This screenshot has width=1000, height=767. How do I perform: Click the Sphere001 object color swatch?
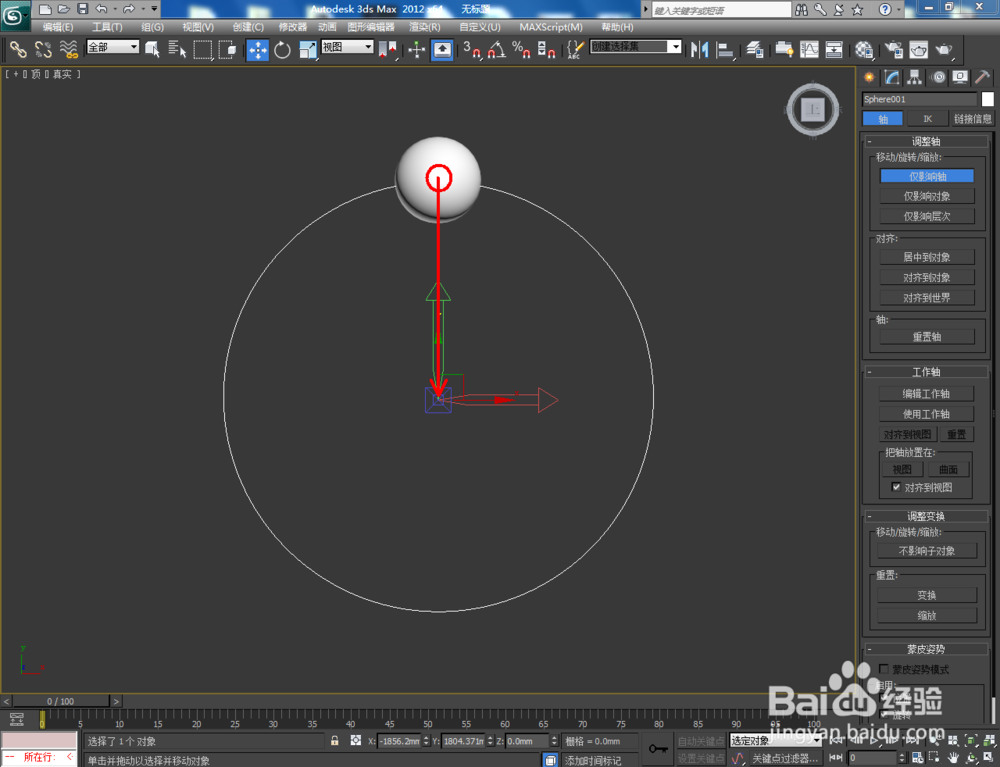[x=988, y=99]
